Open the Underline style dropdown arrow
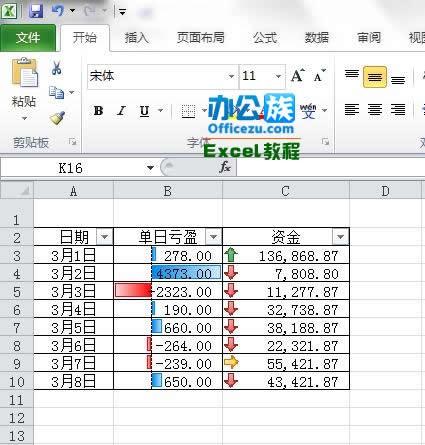Viewport: 425px width, 445px height. click(161, 110)
